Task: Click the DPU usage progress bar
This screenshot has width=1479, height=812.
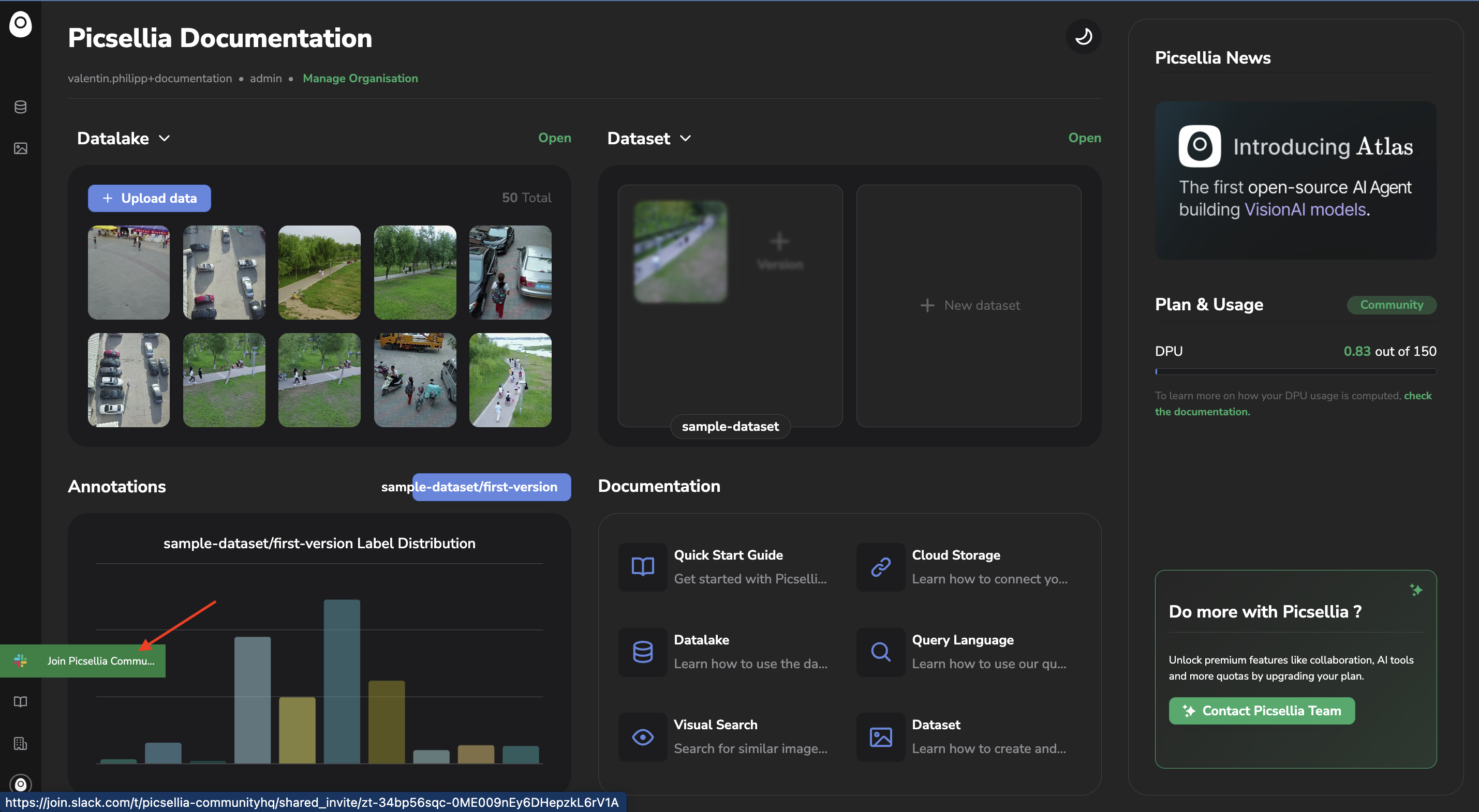Action: pyautogui.click(x=1295, y=371)
